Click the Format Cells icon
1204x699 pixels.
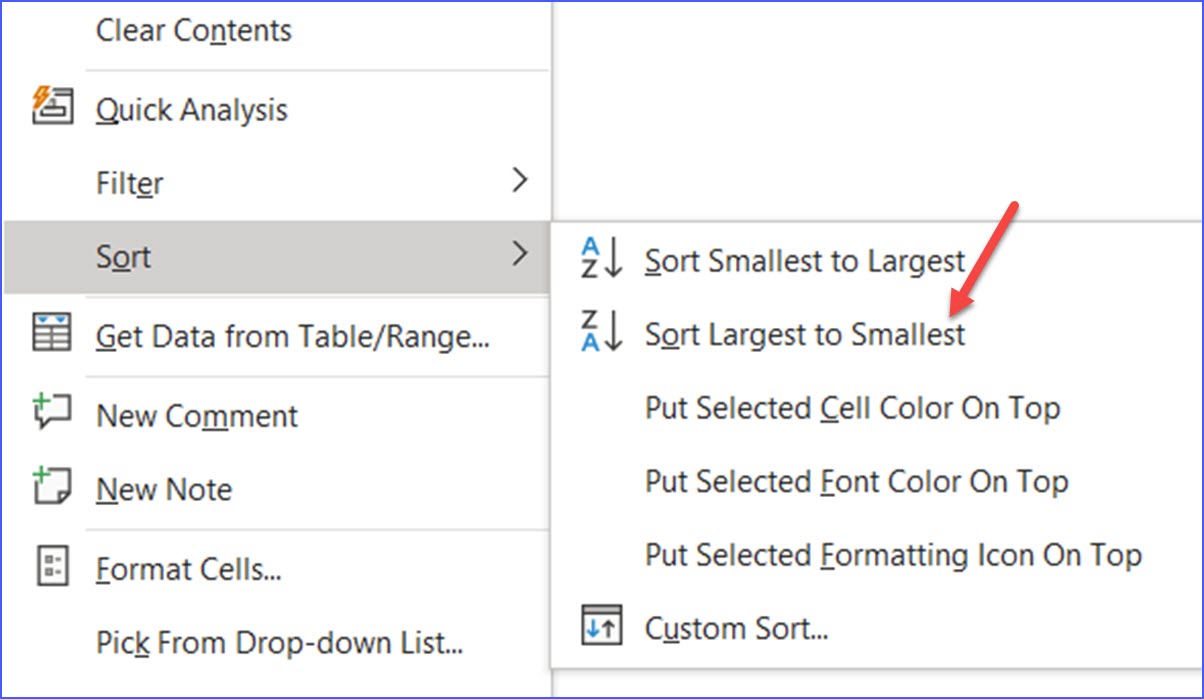52,566
